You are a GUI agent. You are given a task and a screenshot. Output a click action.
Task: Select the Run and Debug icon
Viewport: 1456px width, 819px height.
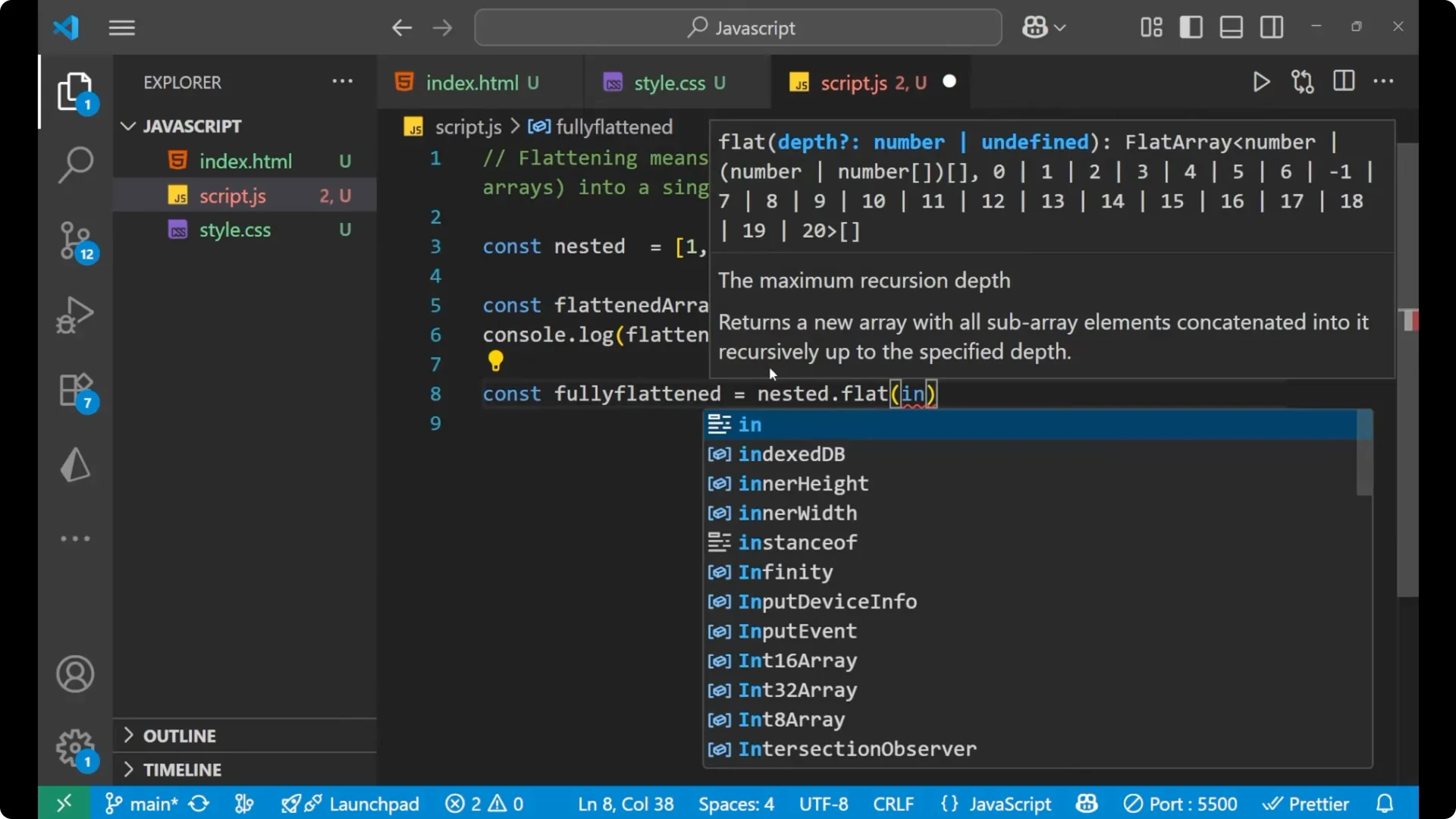point(75,314)
